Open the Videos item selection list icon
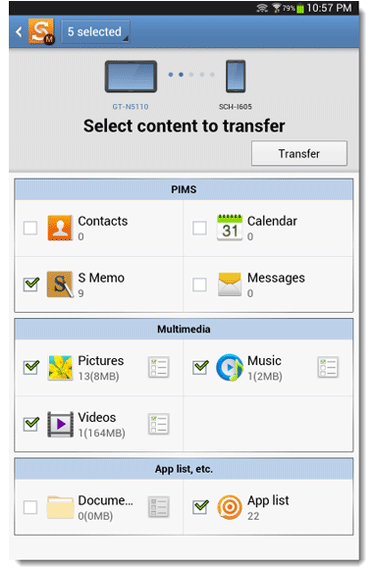 (x=159, y=424)
